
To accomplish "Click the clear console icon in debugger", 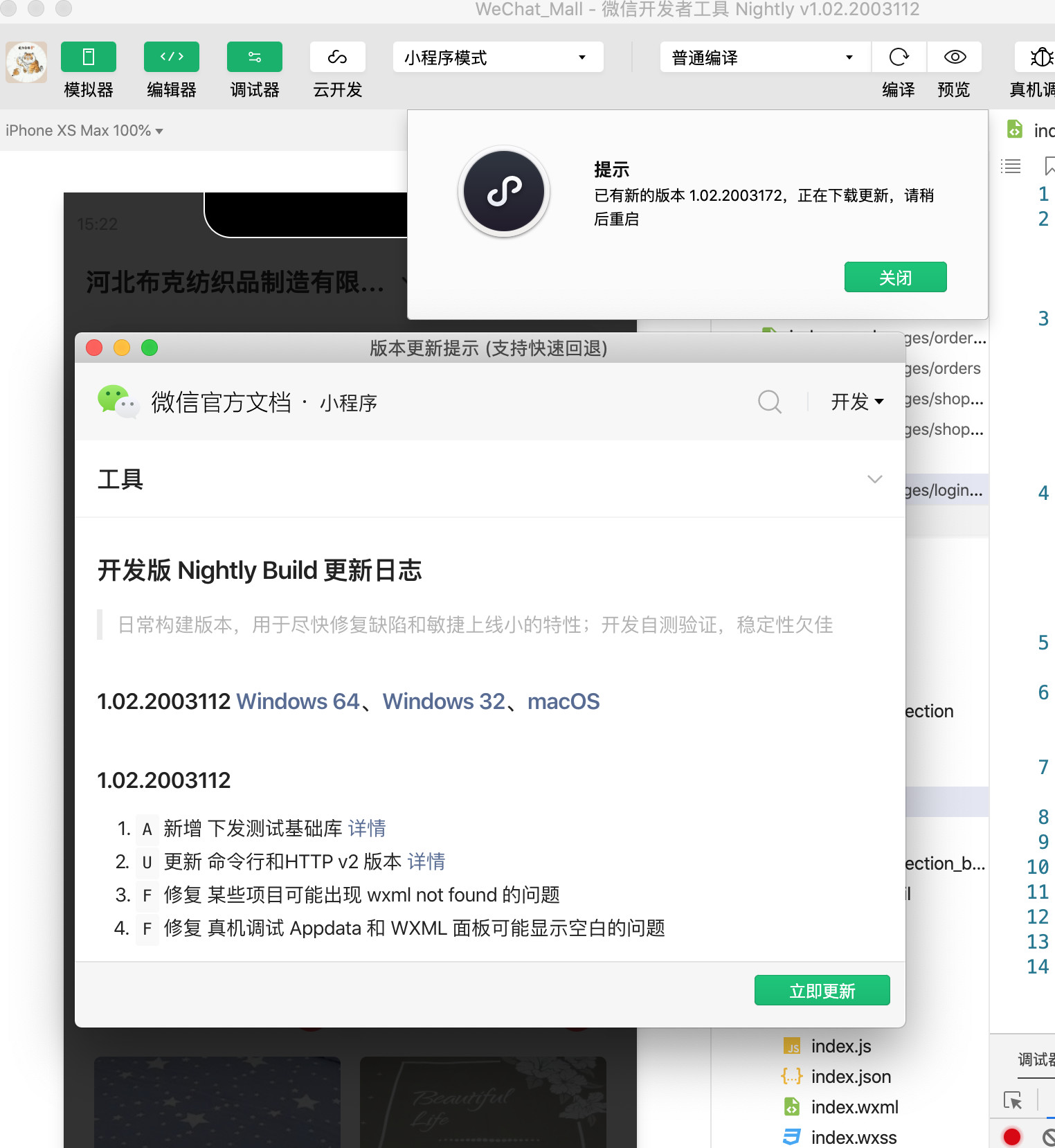I will pos(1049,1136).
